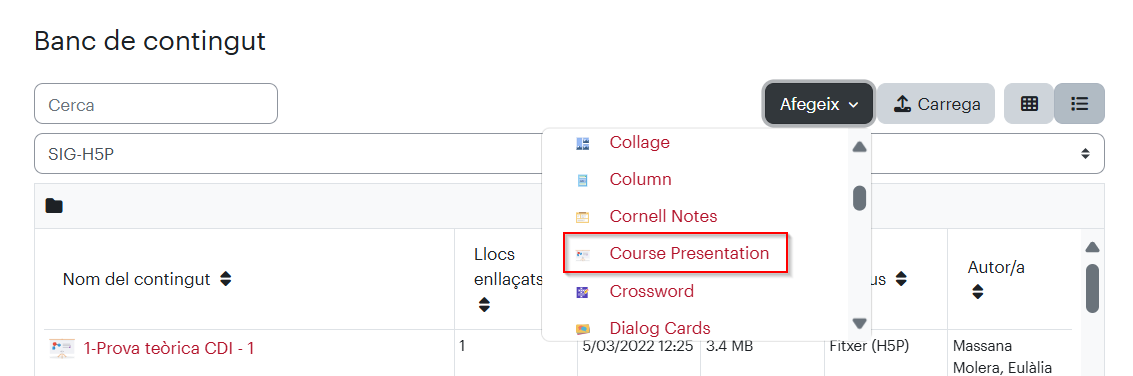Click the Course Presentation icon

pyautogui.click(x=582, y=254)
